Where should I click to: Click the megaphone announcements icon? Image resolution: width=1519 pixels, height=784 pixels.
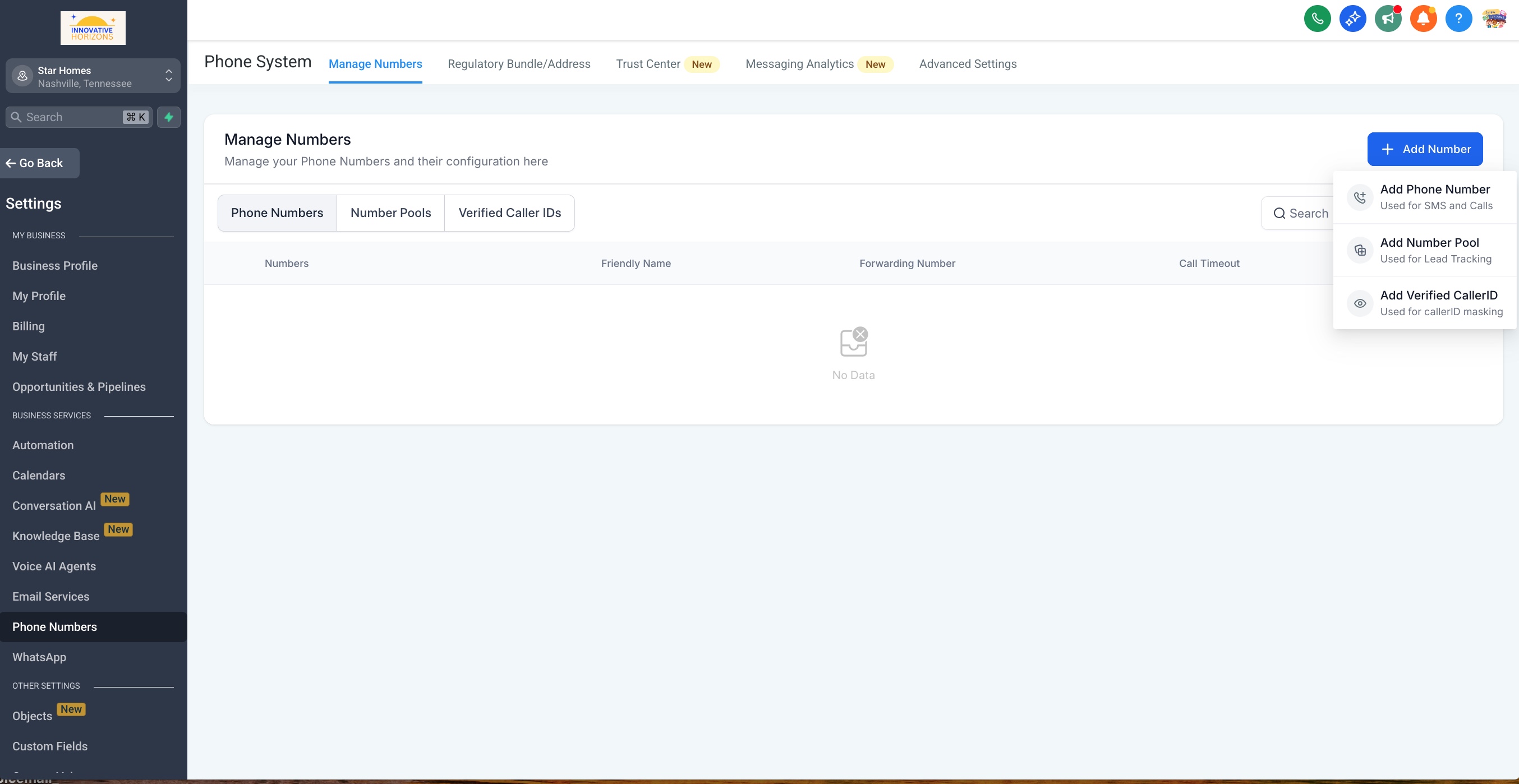point(1388,19)
